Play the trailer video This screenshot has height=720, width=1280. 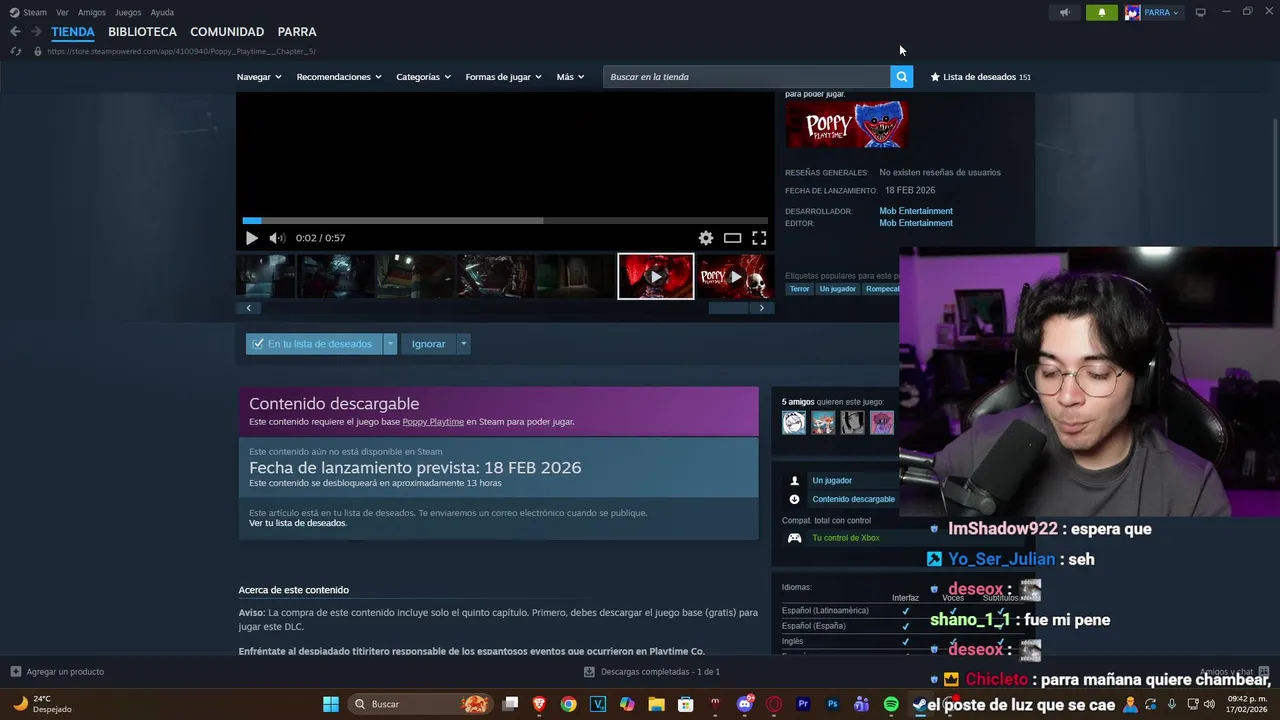pyautogui.click(x=251, y=238)
